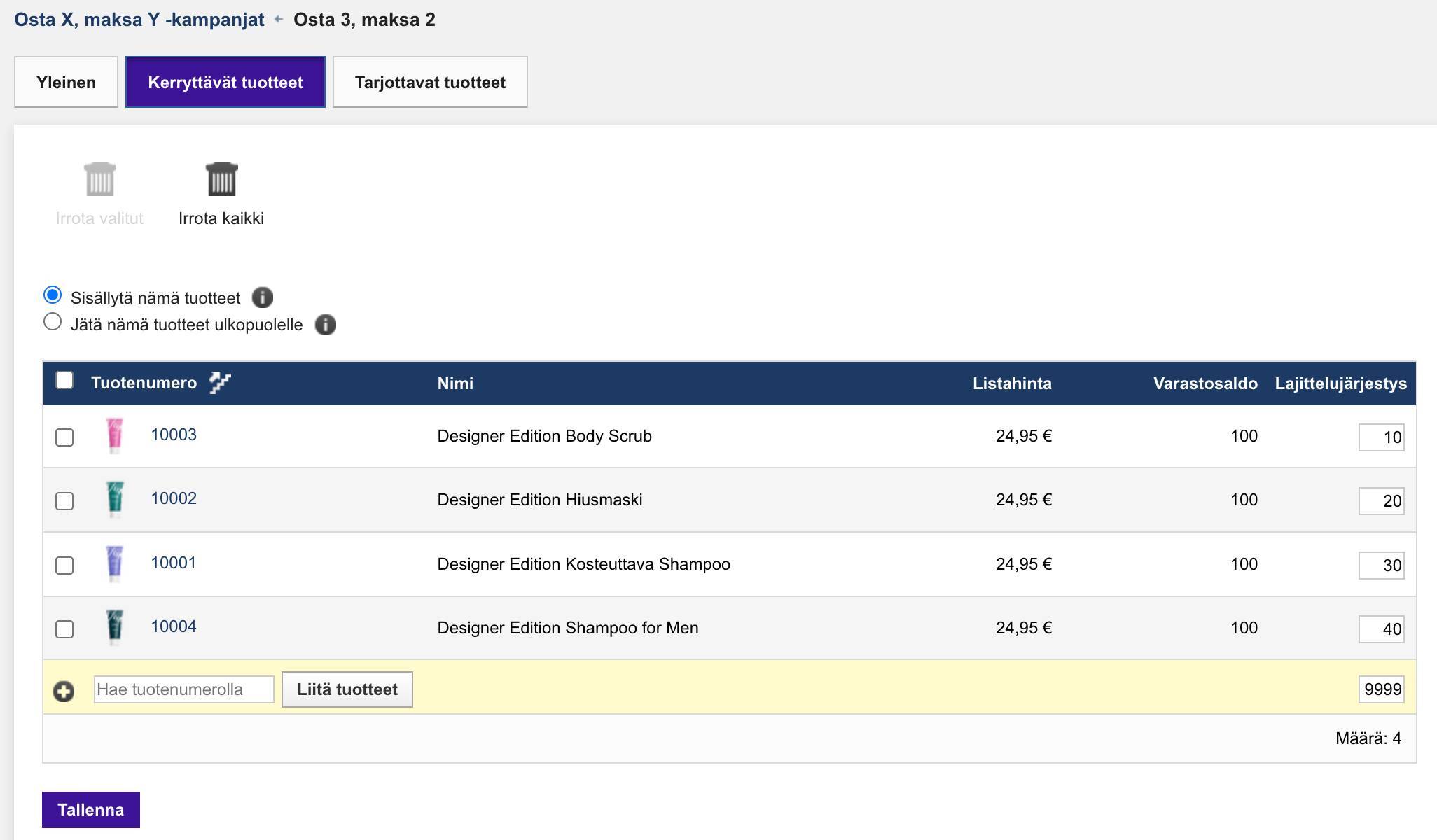The image size is (1437, 840).
Task: Focus the Hae tuotenumerolla search field
Action: (x=183, y=689)
